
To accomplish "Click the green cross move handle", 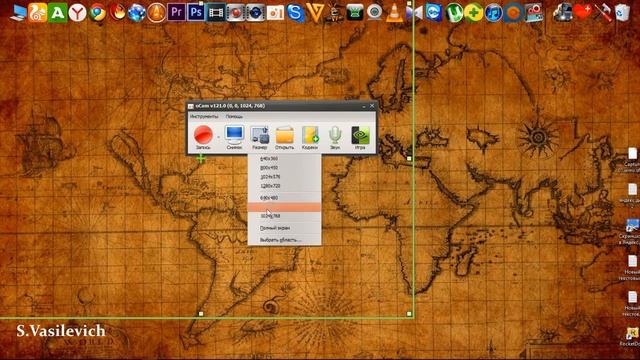I will 200,158.
